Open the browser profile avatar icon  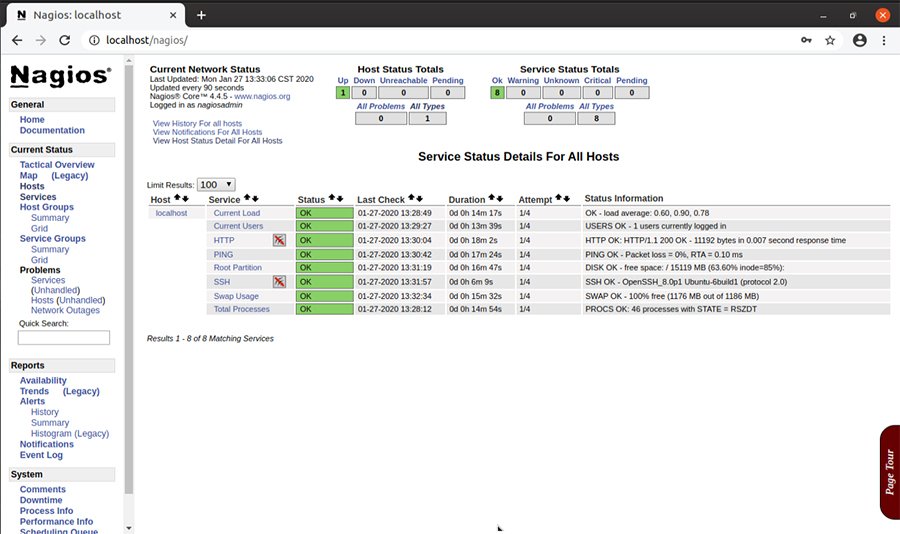pos(859,40)
